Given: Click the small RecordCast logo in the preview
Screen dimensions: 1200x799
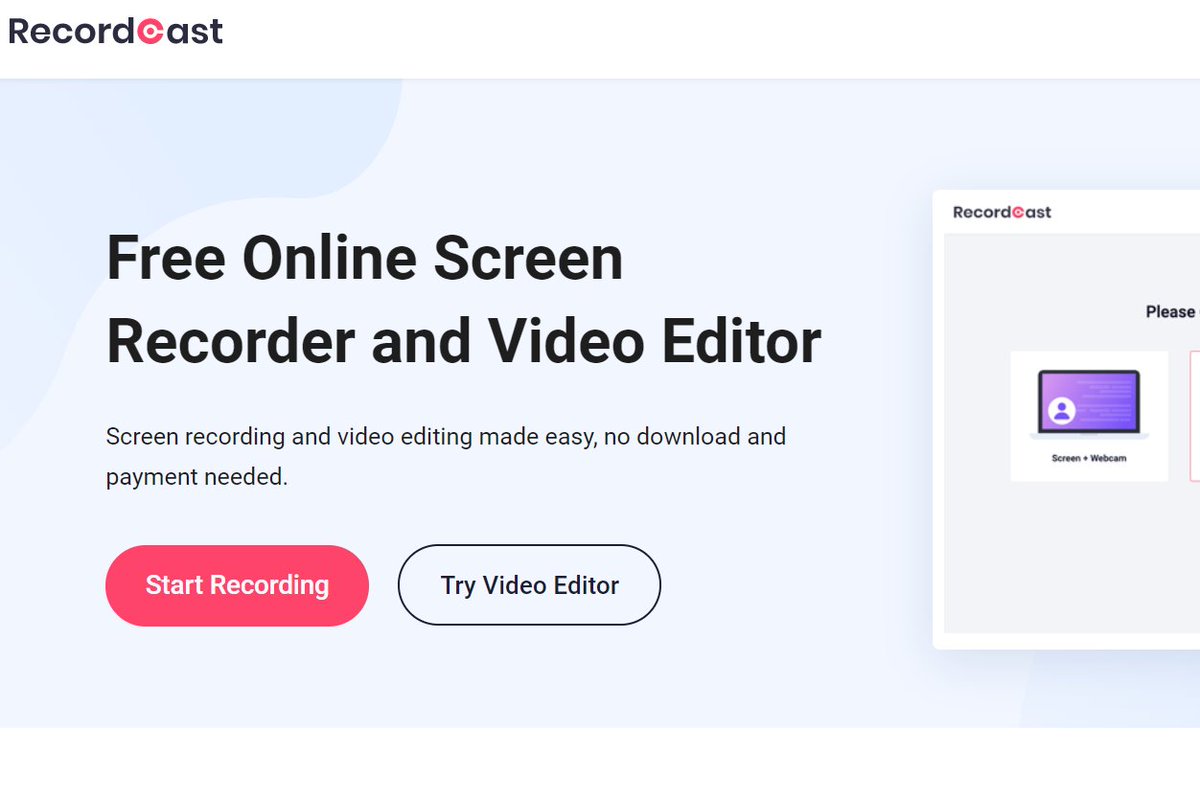Looking at the screenshot, I should point(1002,212).
